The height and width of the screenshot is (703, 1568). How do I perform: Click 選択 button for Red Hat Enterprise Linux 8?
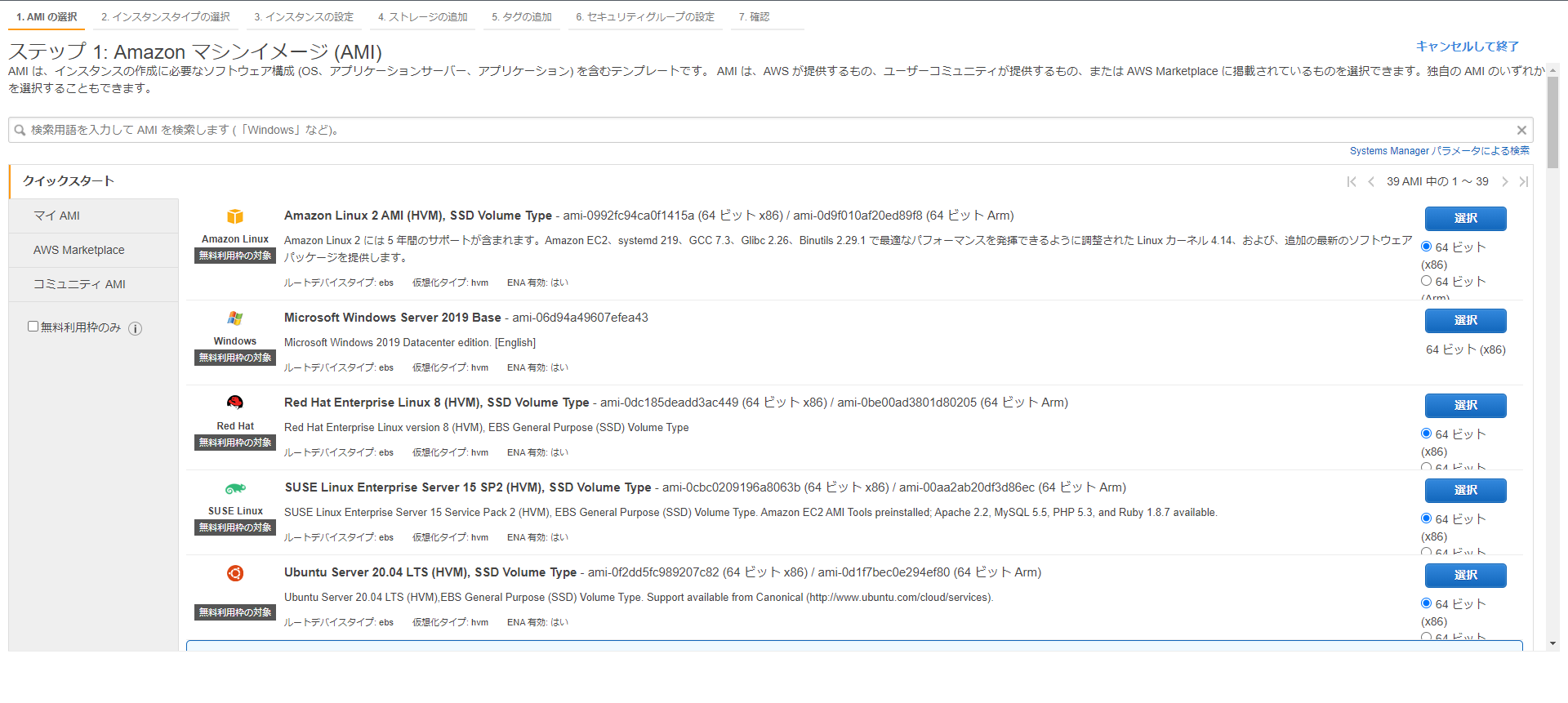[1466, 405]
